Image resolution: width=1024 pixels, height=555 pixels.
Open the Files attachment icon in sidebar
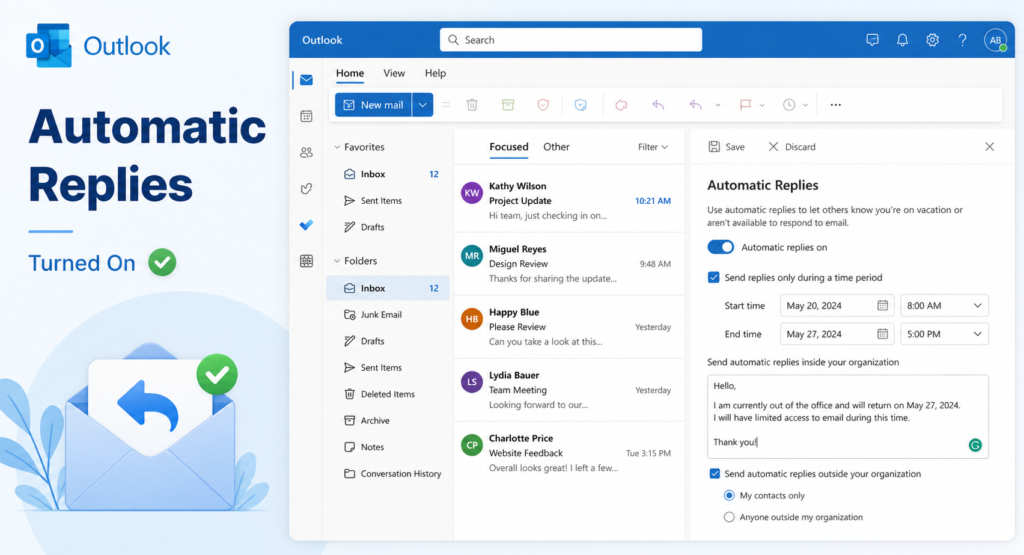(306, 189)
